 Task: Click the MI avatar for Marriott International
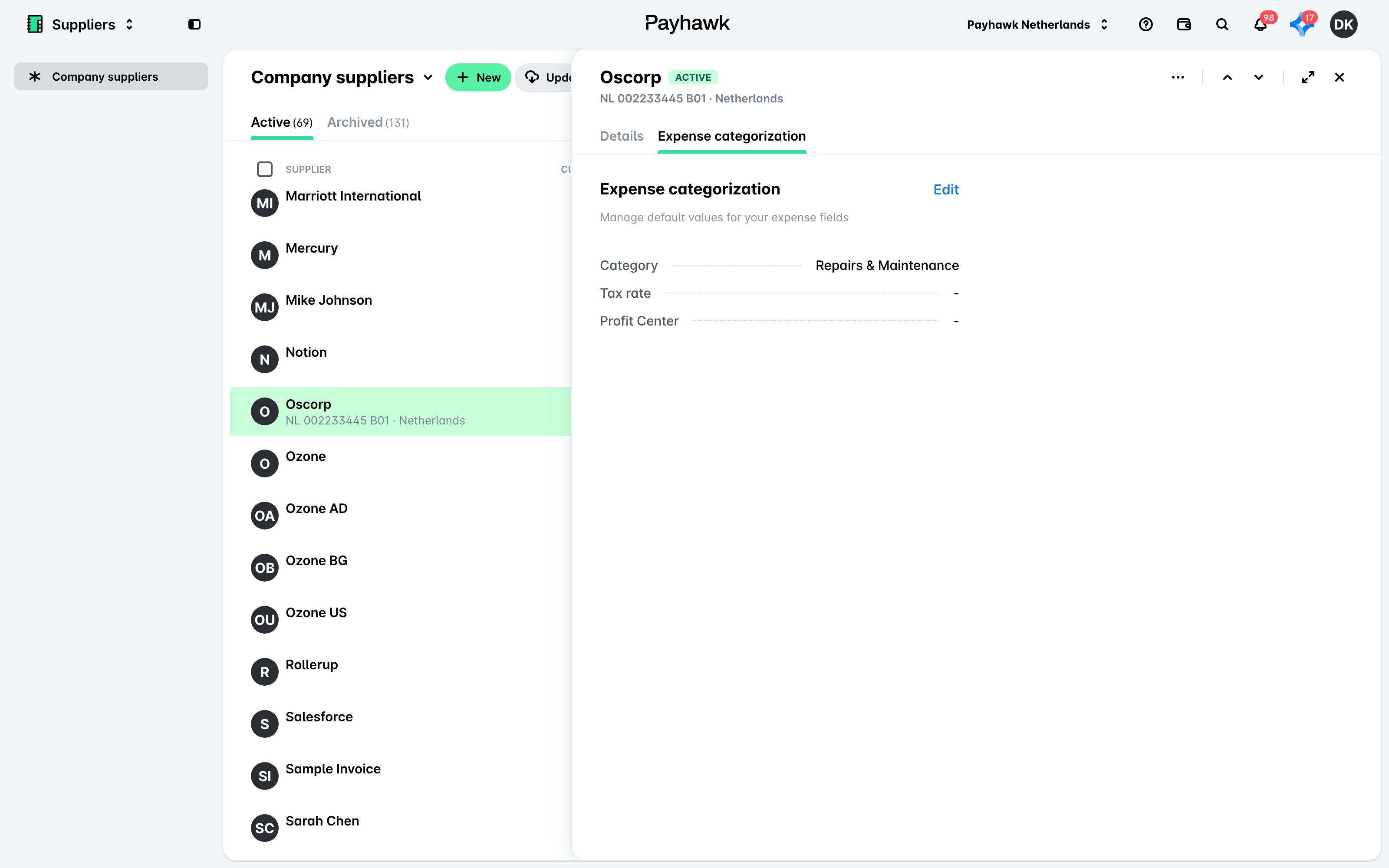point(265,203)
